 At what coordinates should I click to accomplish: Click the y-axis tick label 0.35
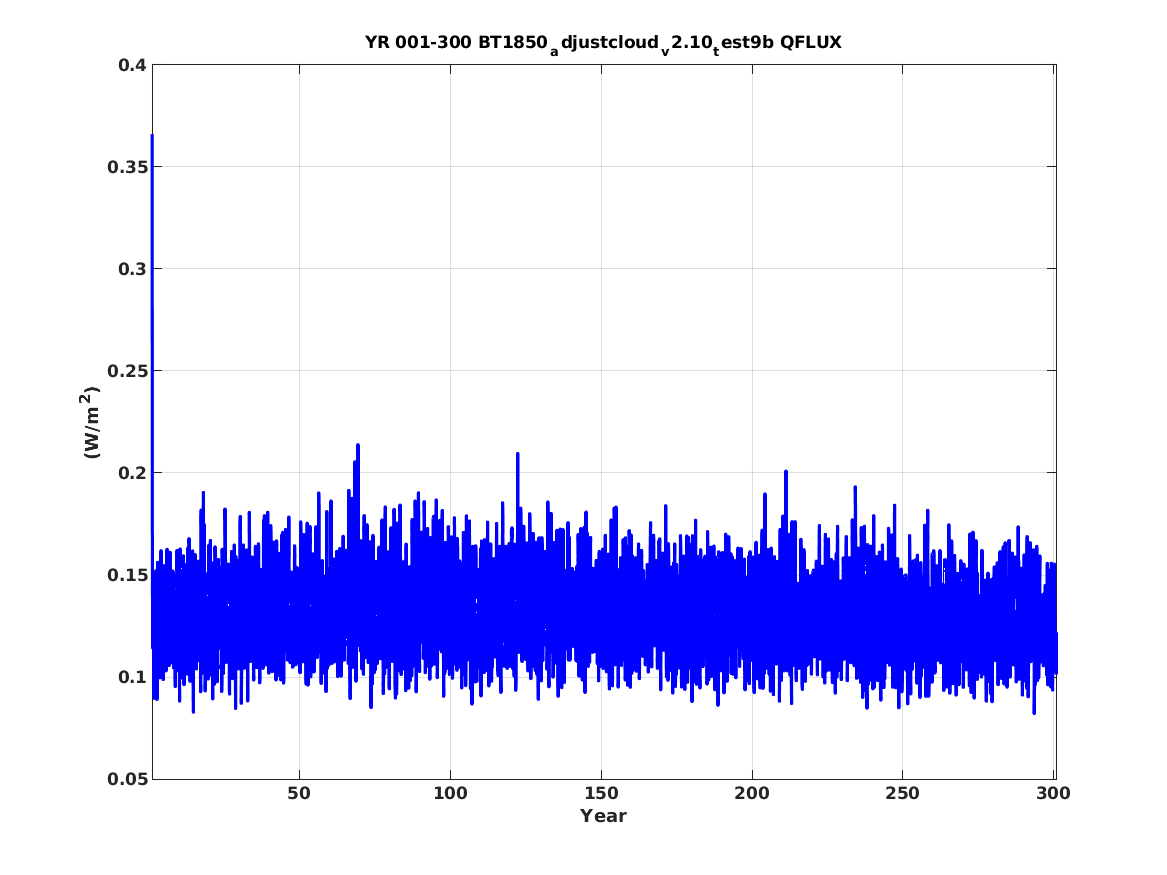pos(127,167)
